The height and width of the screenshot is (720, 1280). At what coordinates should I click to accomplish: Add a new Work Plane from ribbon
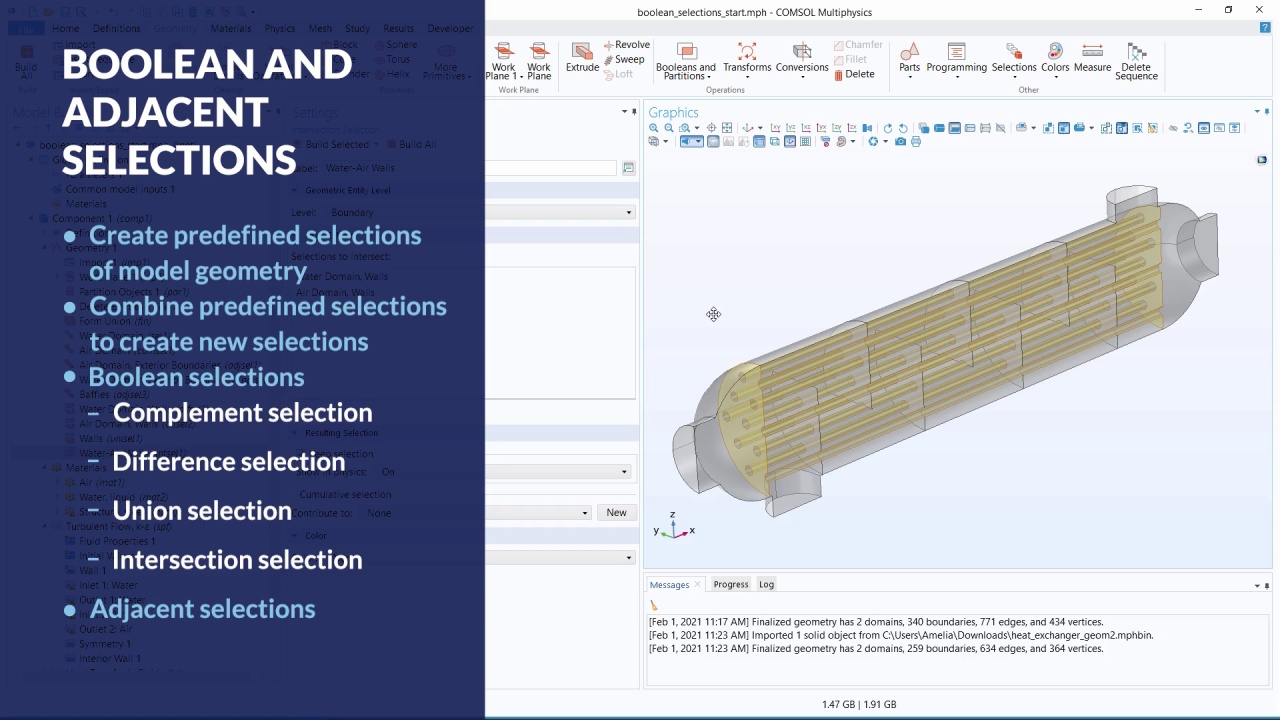pyautogui.click(x=539, y=62)
